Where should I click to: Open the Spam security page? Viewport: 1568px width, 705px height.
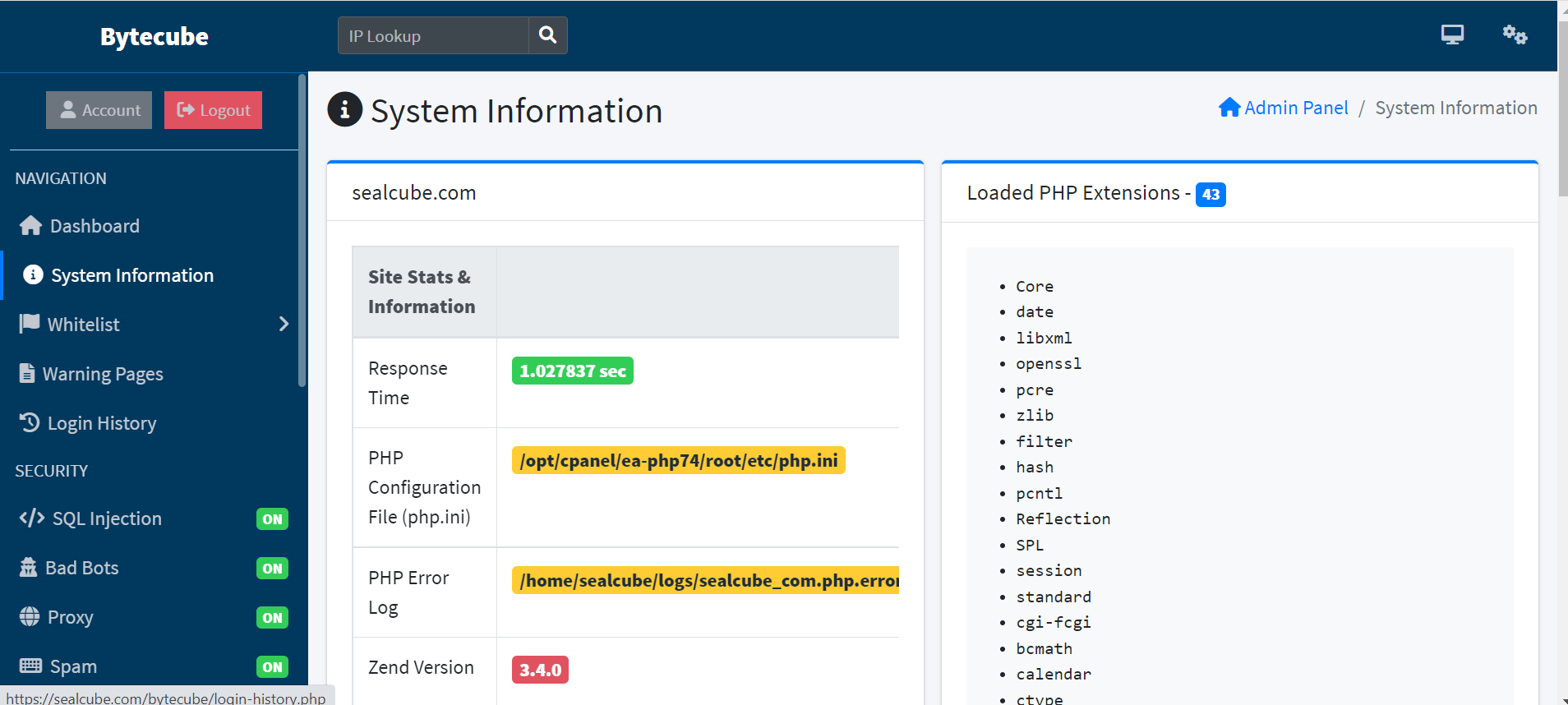(73, 666)
